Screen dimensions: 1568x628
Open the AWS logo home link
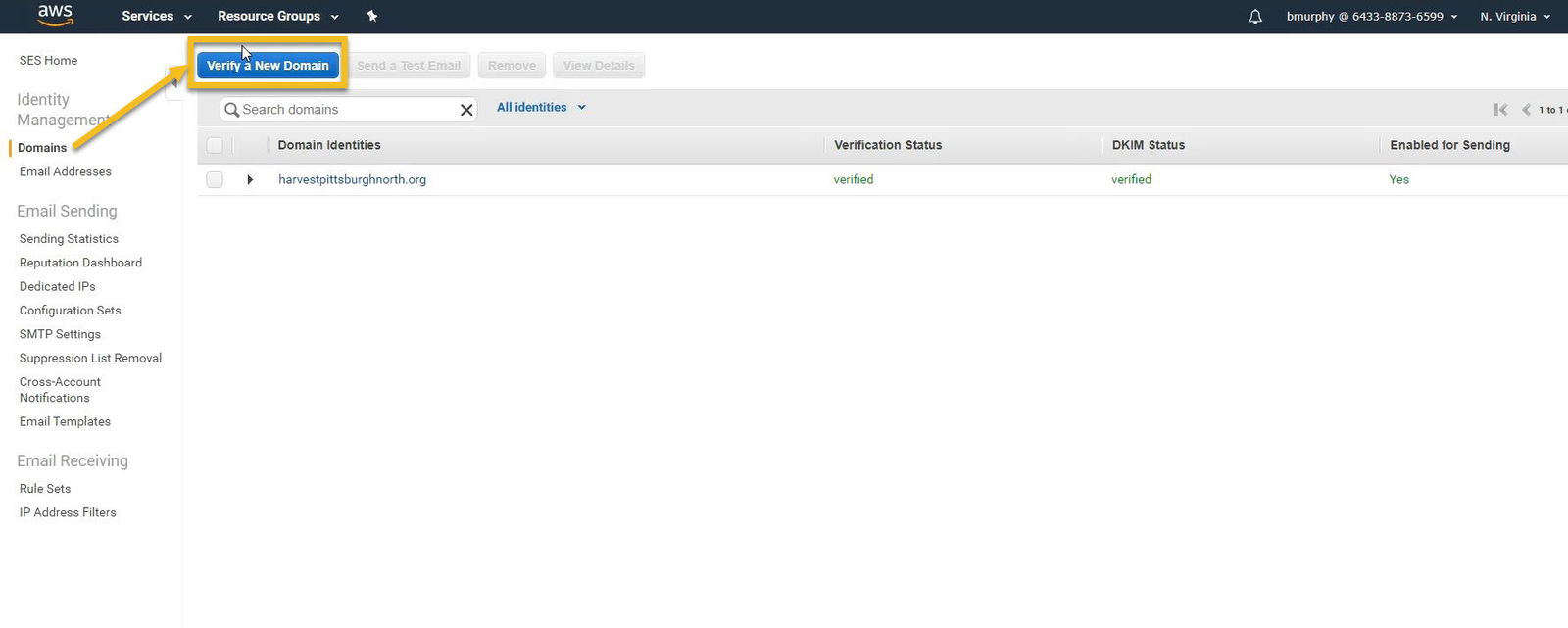55,15
